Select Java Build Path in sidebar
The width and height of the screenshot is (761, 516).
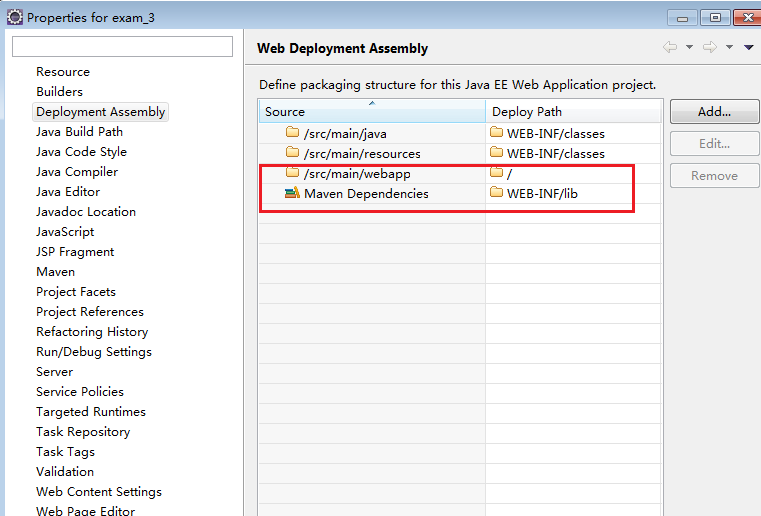point(79,131)
